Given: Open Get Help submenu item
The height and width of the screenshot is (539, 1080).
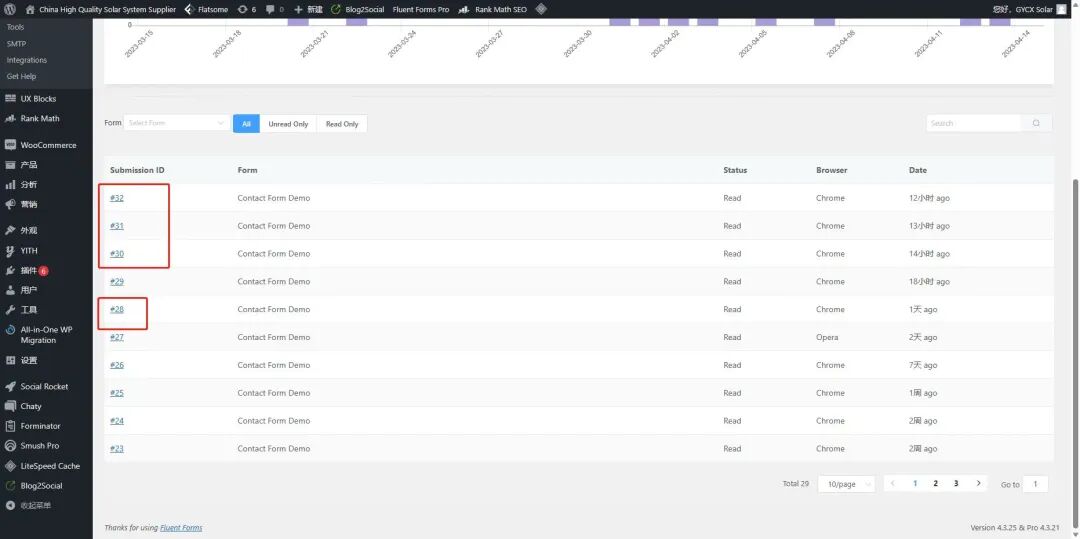Looking at the screenshot, I should [21, 76].
